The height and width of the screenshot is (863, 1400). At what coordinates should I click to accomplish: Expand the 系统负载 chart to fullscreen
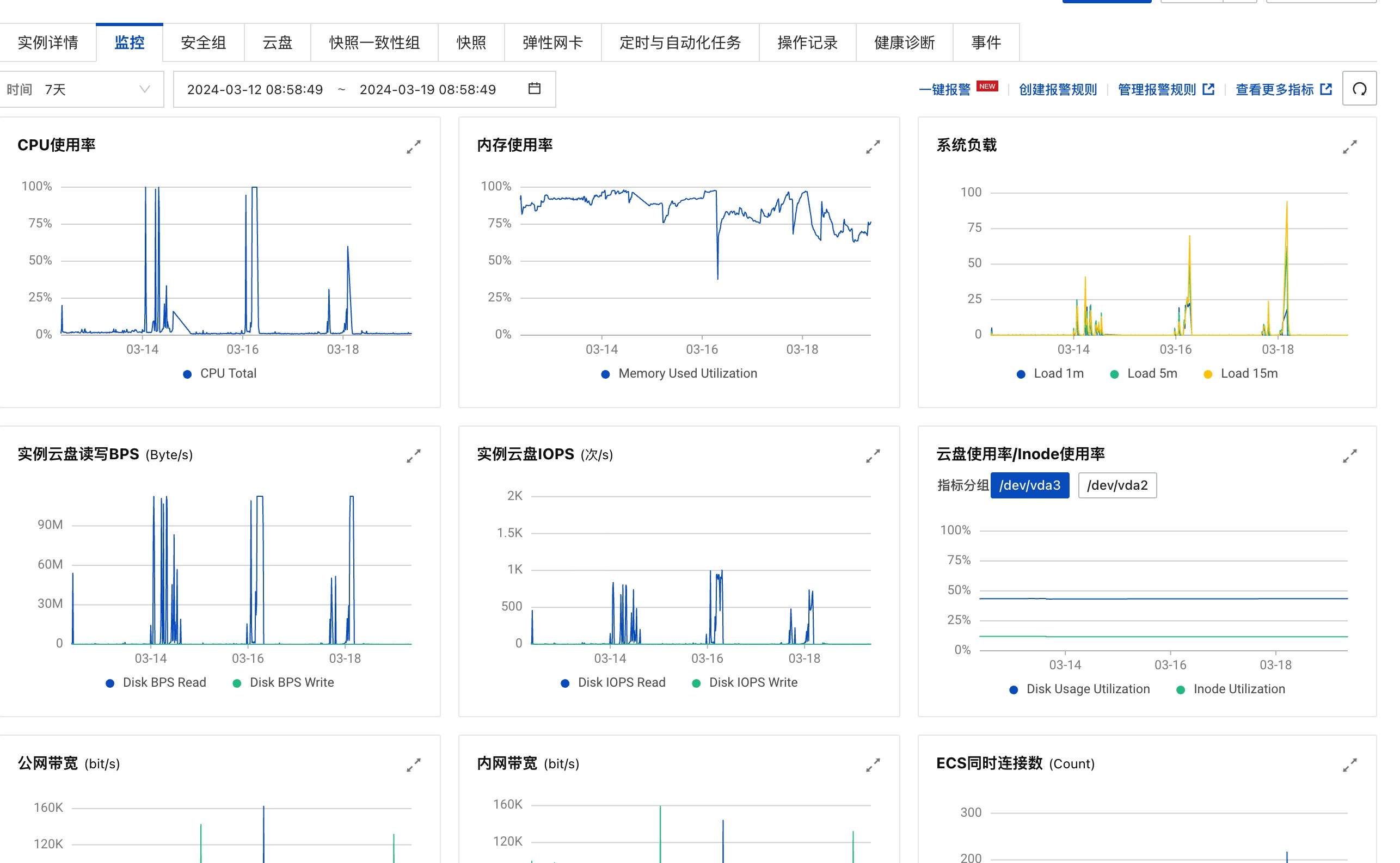point(1349,147)
